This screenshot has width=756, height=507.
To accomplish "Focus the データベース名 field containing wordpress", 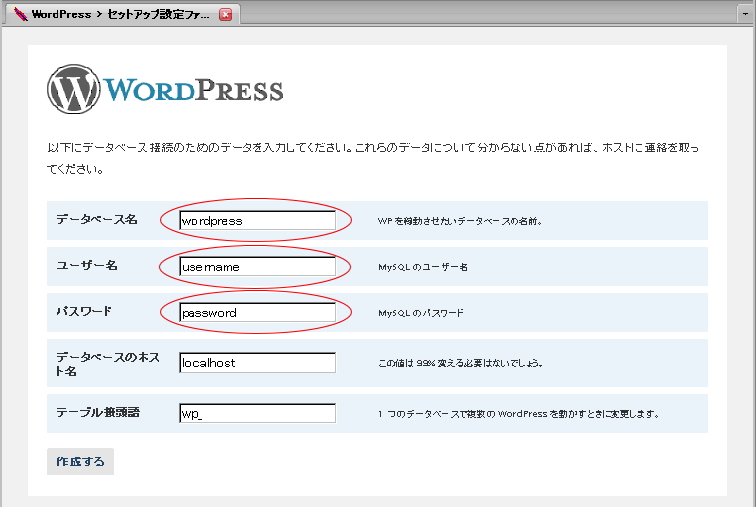I will (257, 221).
